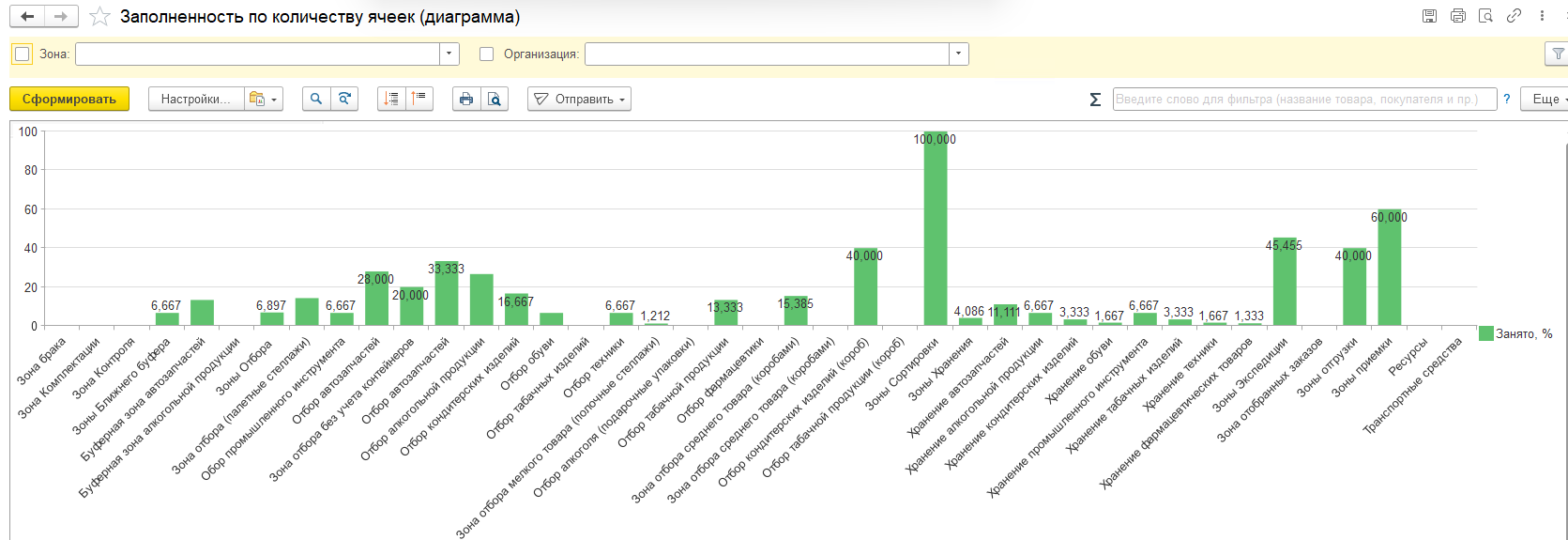Expand the Отправить dropdown menu
This screenshot has width=1568, height=540.
tap(579, 99)
